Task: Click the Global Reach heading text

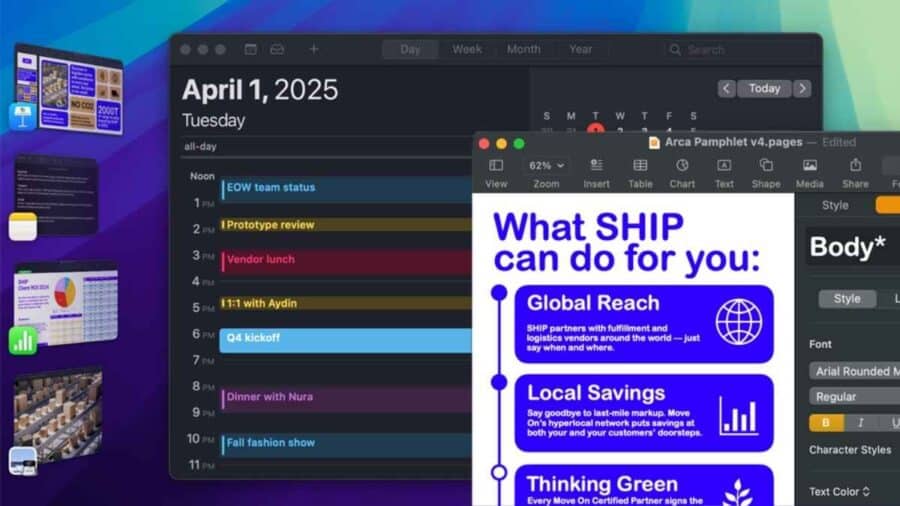Action: 593,303
